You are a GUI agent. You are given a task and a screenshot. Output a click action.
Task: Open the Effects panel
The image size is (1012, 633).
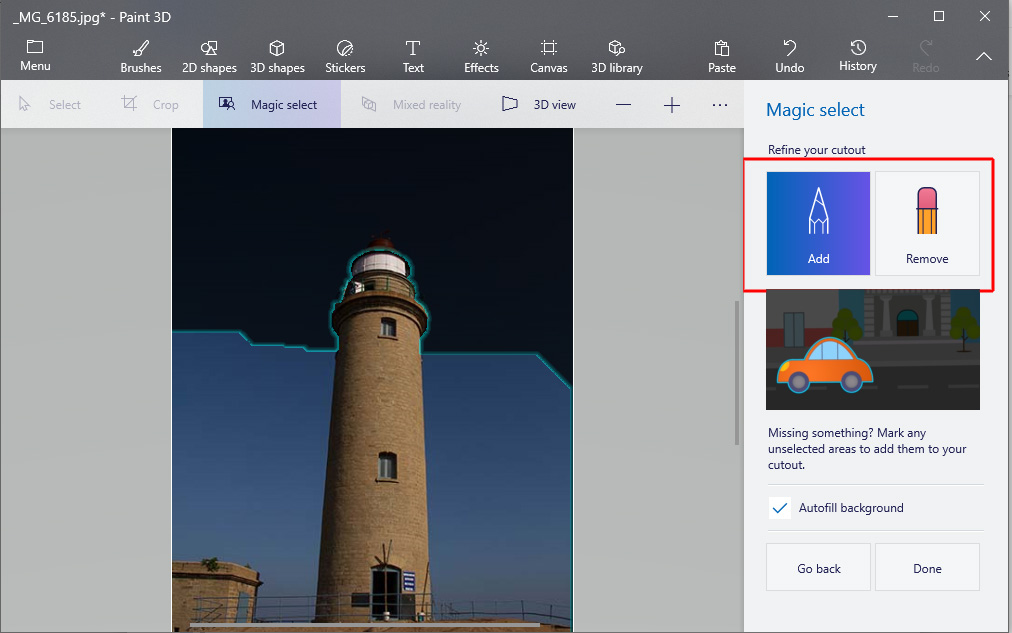point(481,56)
